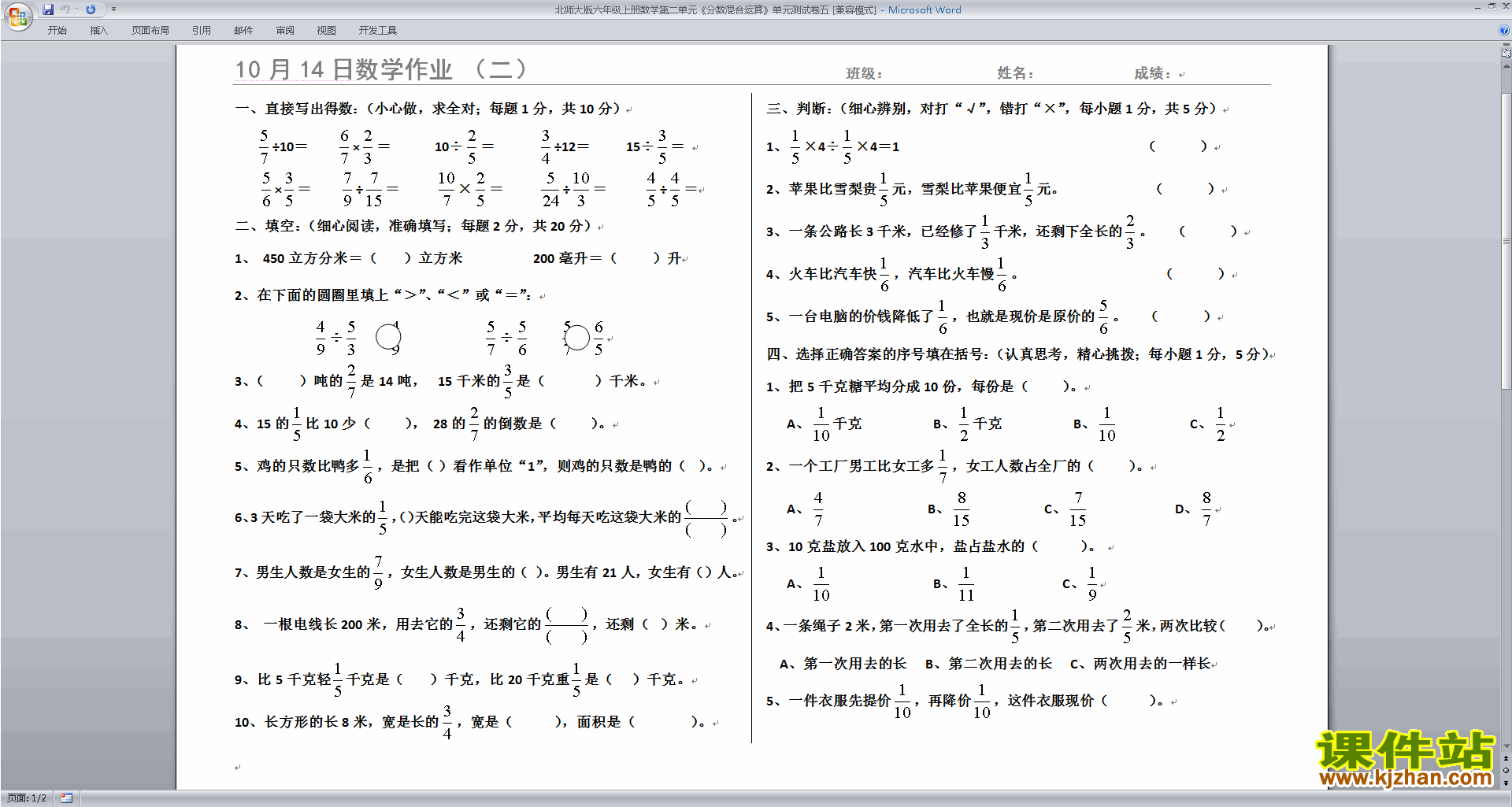1512x807 pixels.
Task: Click option C、两次用去的一样长
Action: (x=1140, y=664)
